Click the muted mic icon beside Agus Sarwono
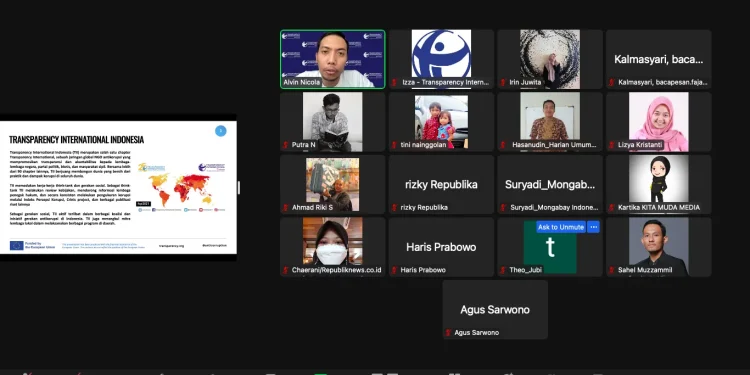 point(448,332)
